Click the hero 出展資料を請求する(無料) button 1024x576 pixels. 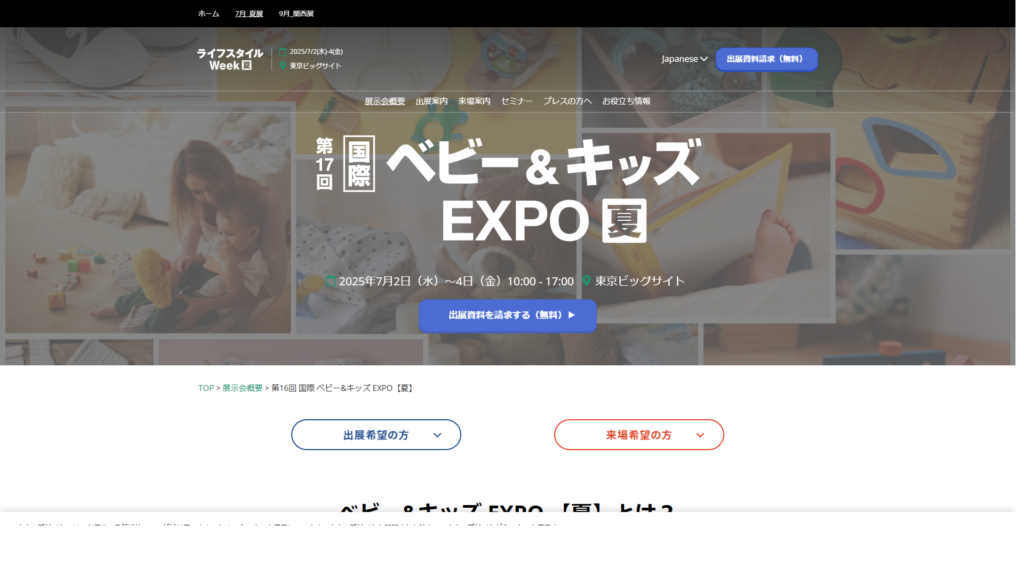click(507, 315)
